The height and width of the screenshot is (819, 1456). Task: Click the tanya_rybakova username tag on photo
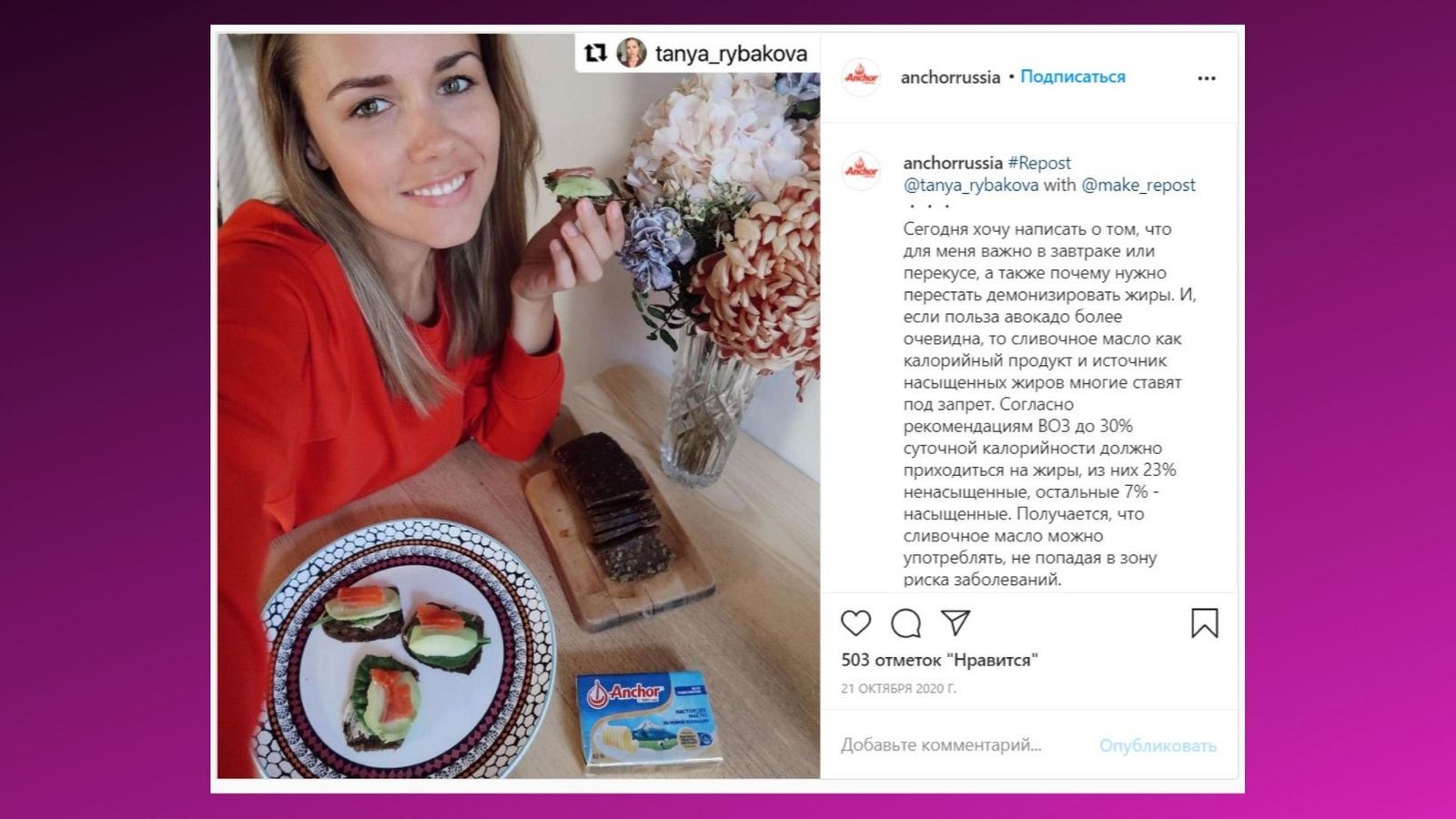(x=731, y=55)
